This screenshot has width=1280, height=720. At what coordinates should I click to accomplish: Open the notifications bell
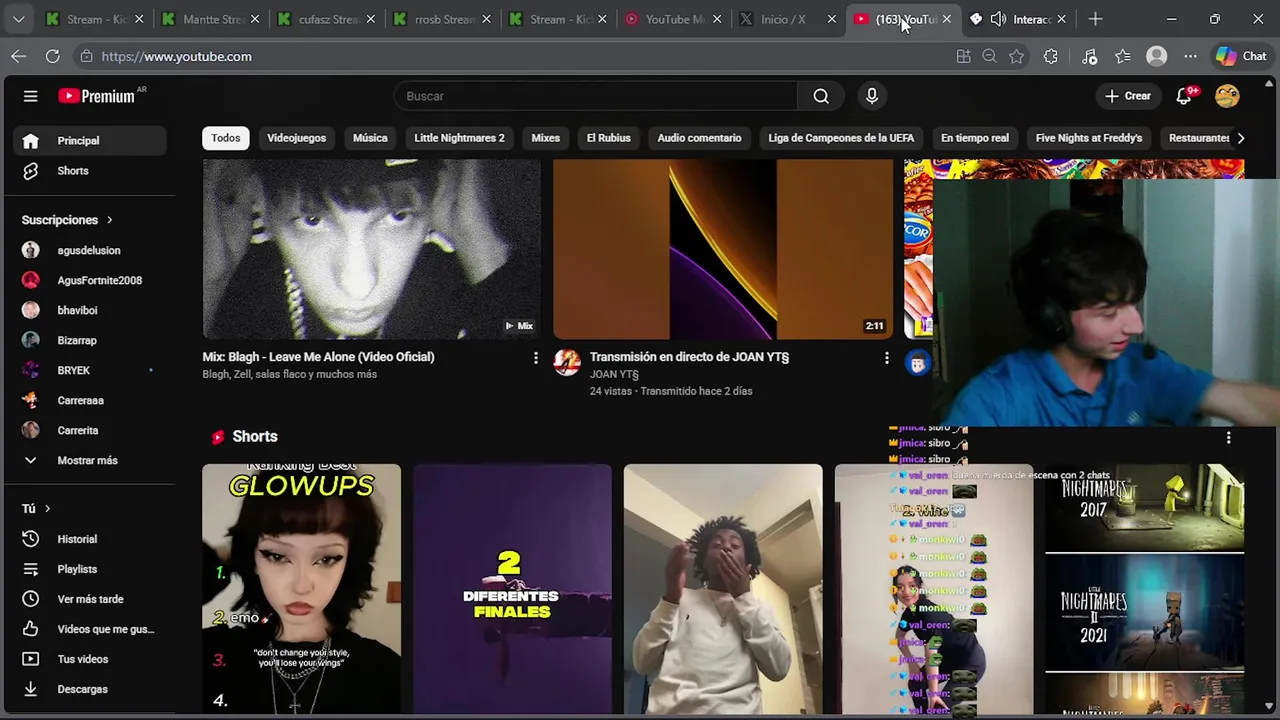tap(1184, 96)
